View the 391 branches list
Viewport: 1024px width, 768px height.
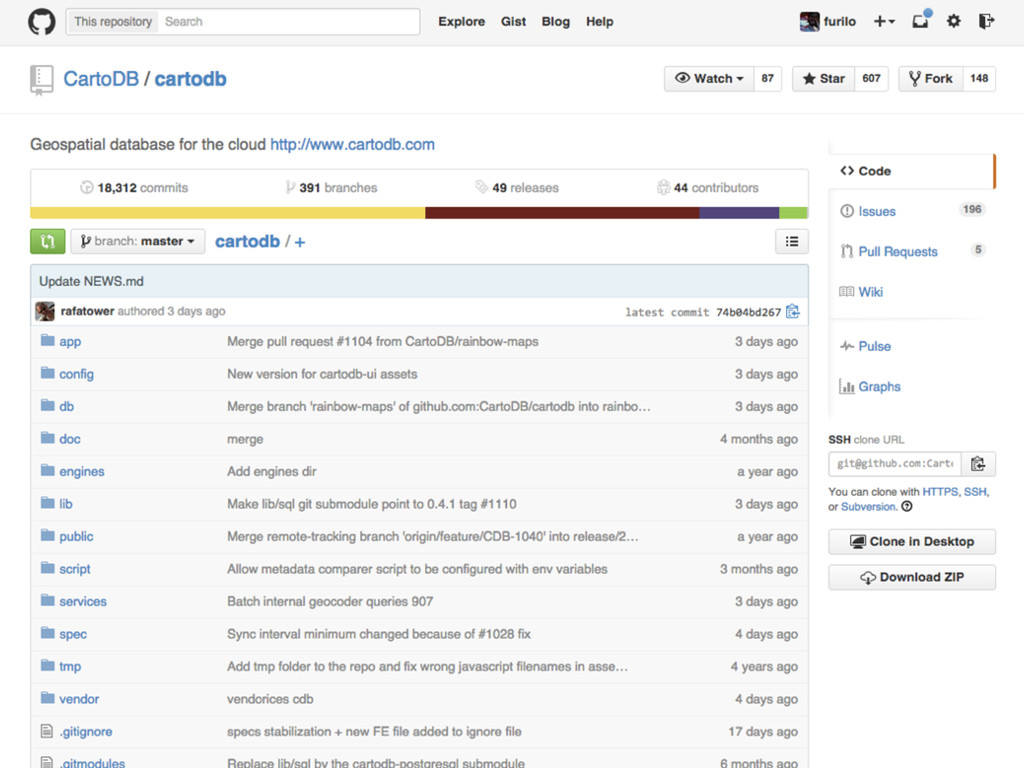click(331, 187)
